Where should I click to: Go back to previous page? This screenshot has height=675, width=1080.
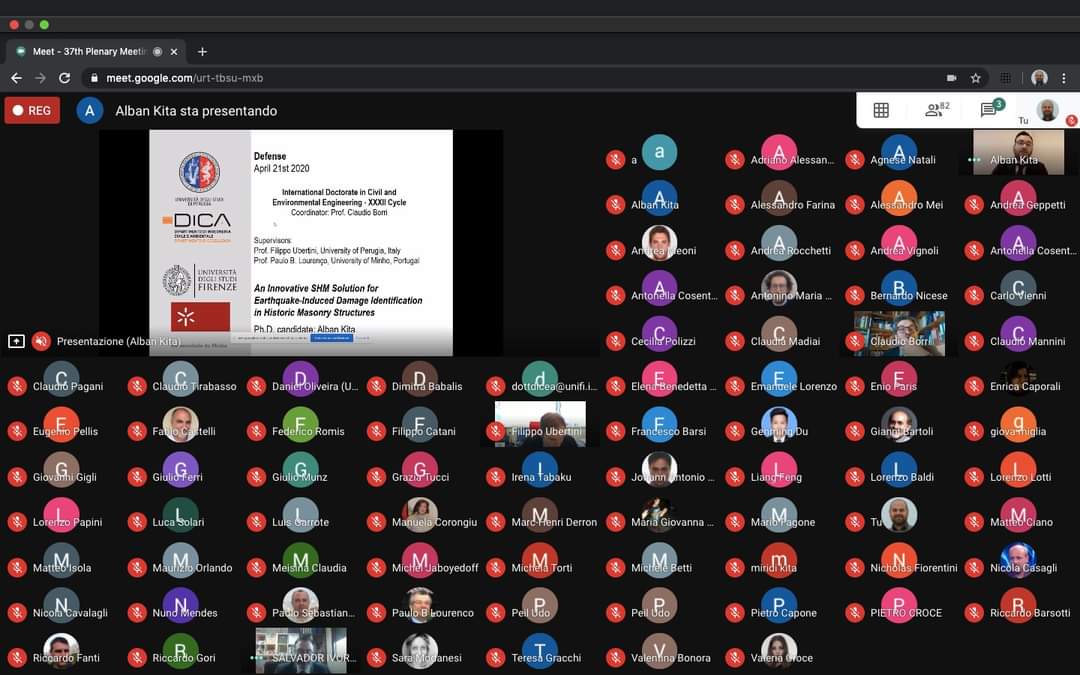click(x=16, y=78)
